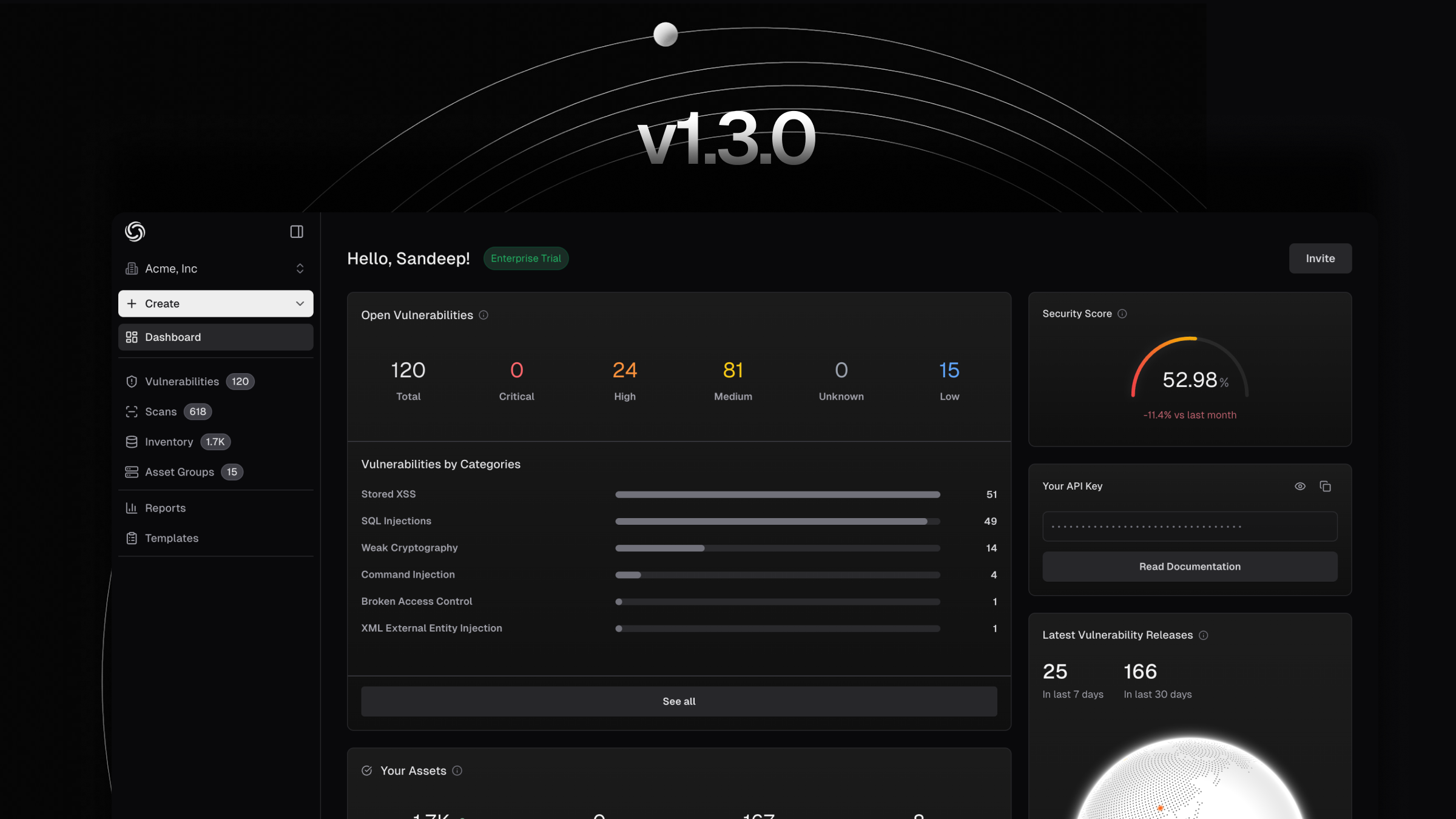Expand the Create dropdown
This screenshot has height=819, width=1456.
tap(300, 303)
